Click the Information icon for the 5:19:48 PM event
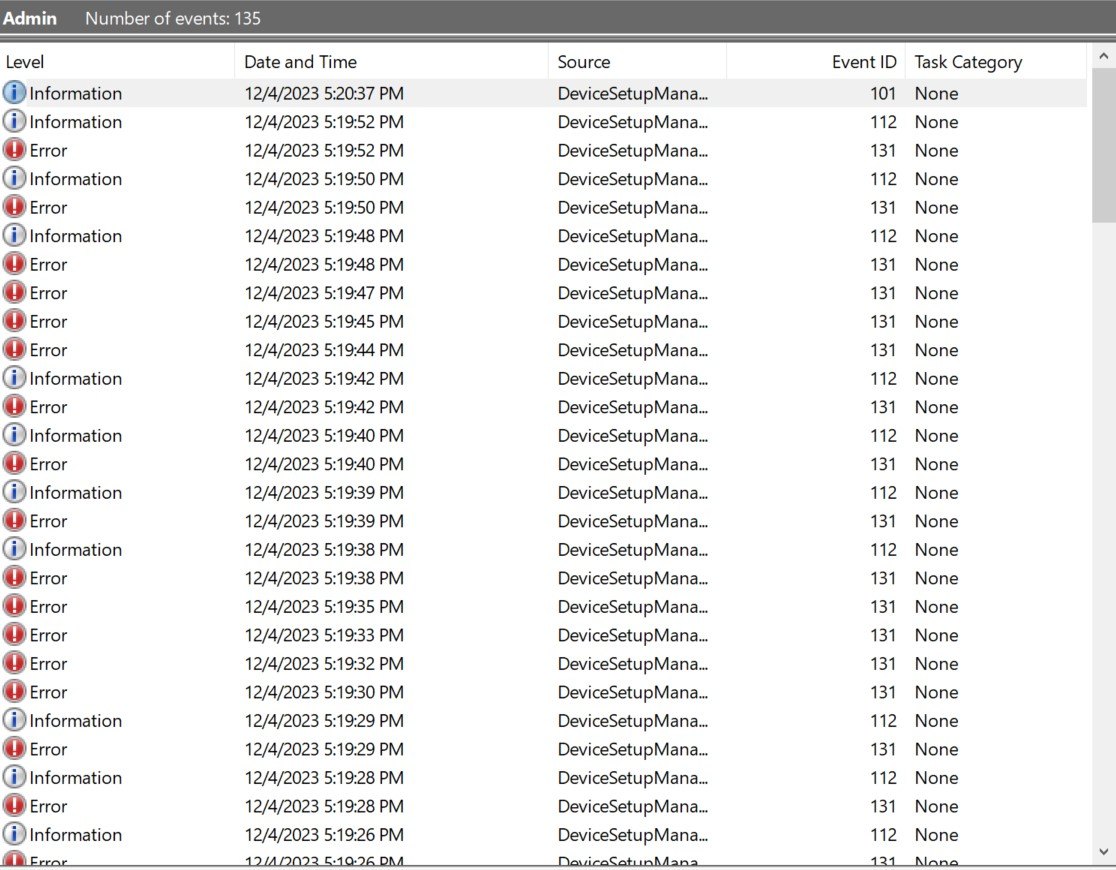1116x870 pixels. click(14, 235)
